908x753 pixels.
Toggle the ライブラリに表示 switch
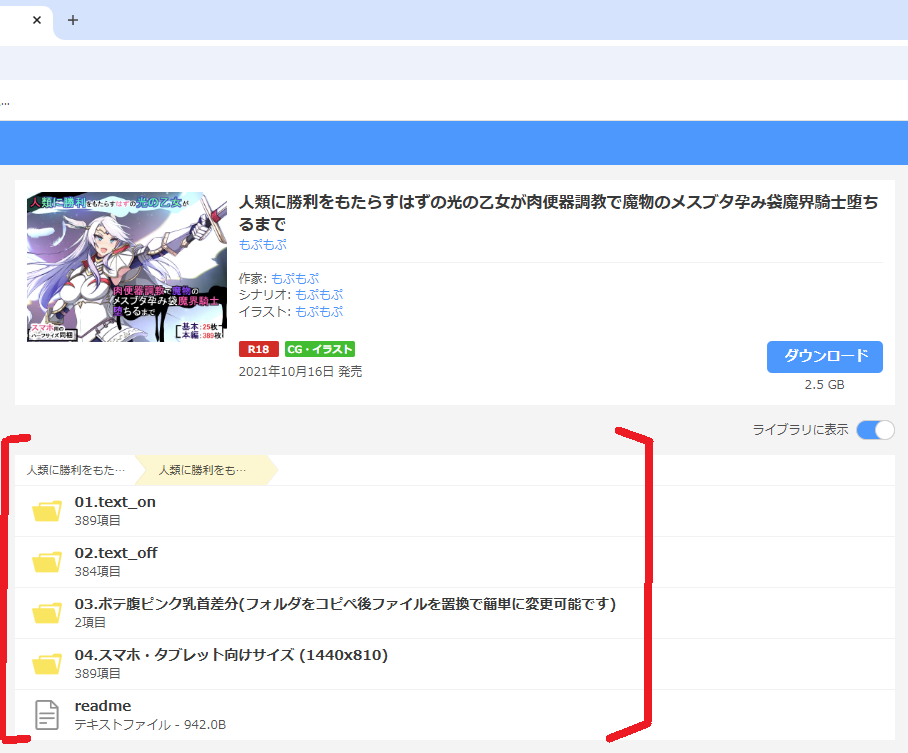[874, 429]
